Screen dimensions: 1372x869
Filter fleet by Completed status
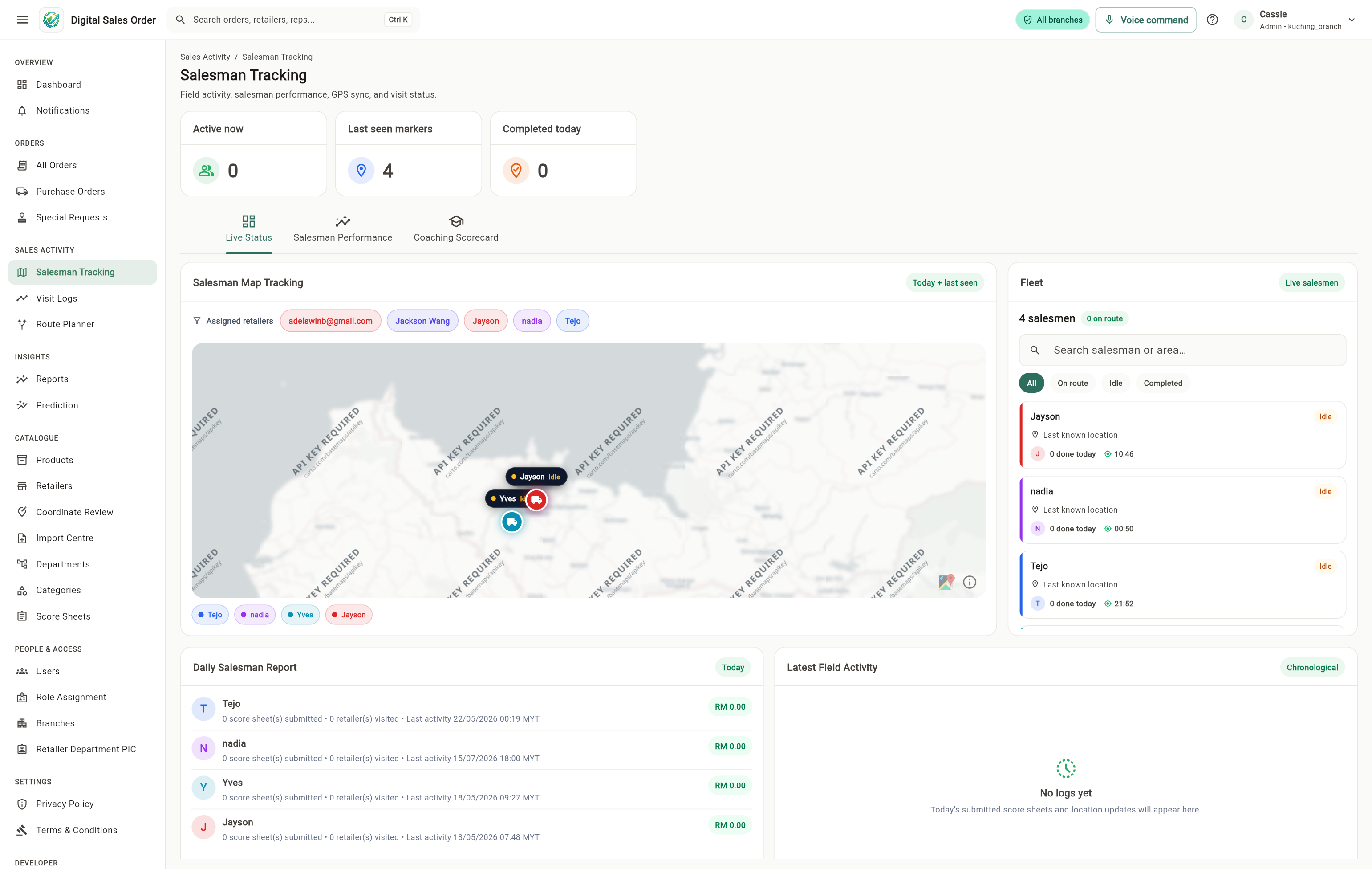[1162, 383]
